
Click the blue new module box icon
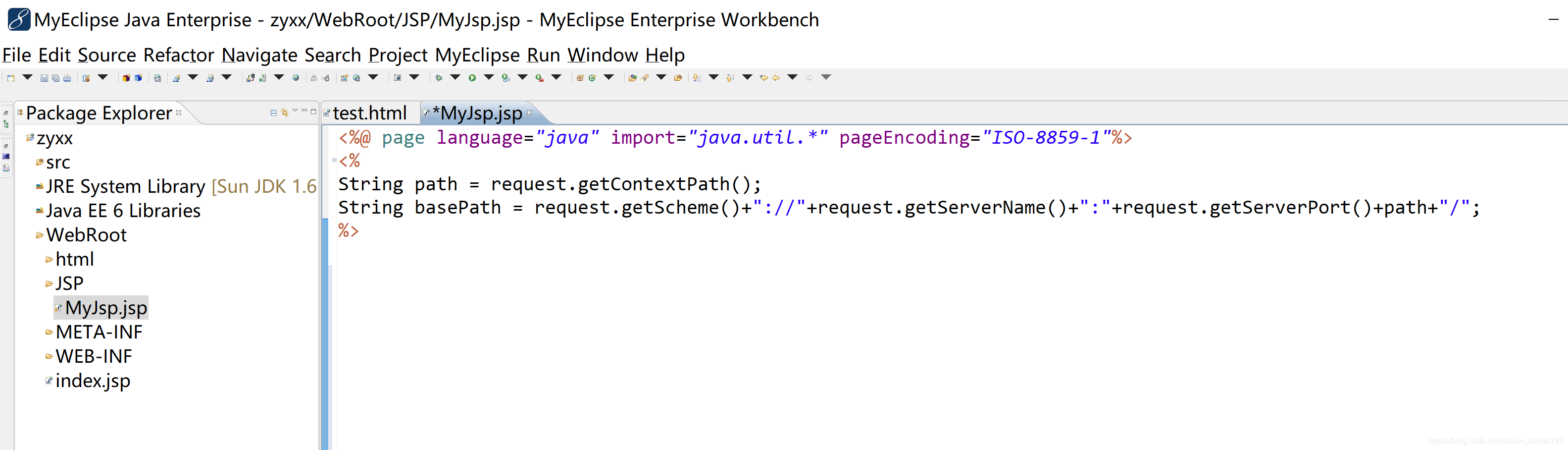[138, 78]
